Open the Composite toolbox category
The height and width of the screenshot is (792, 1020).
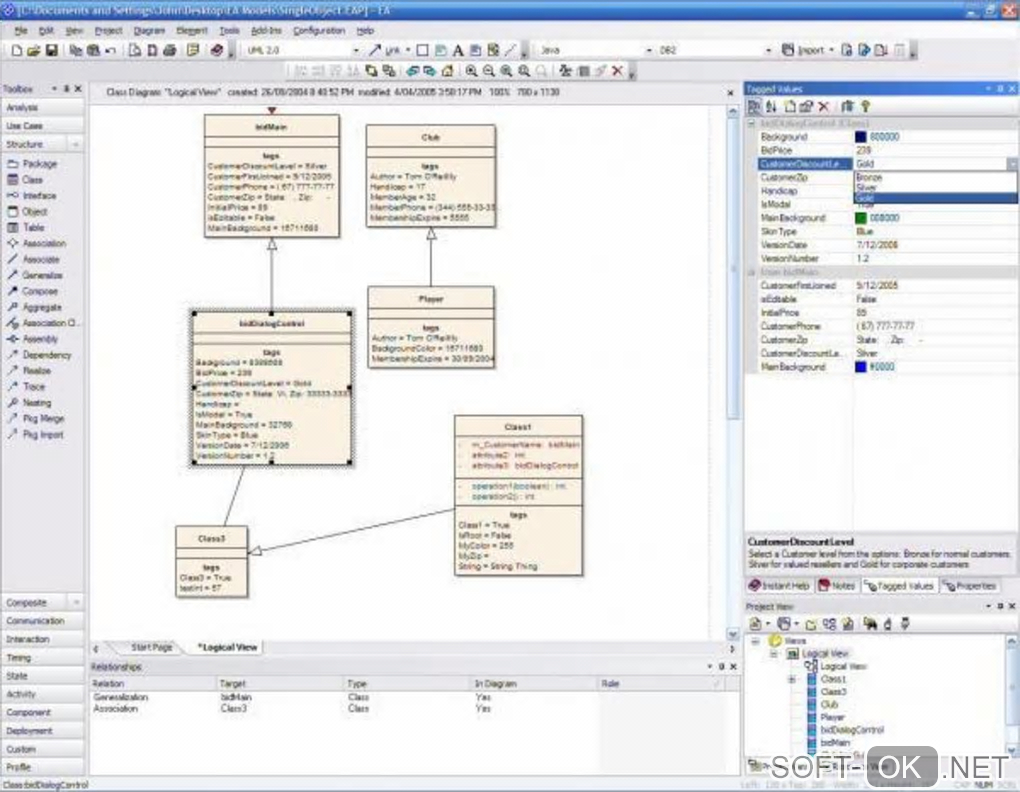click(34, 603)
